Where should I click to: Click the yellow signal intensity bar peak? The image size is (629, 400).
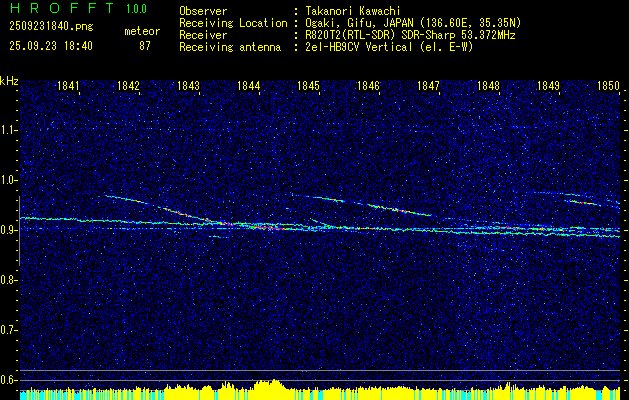coord(266,383)
